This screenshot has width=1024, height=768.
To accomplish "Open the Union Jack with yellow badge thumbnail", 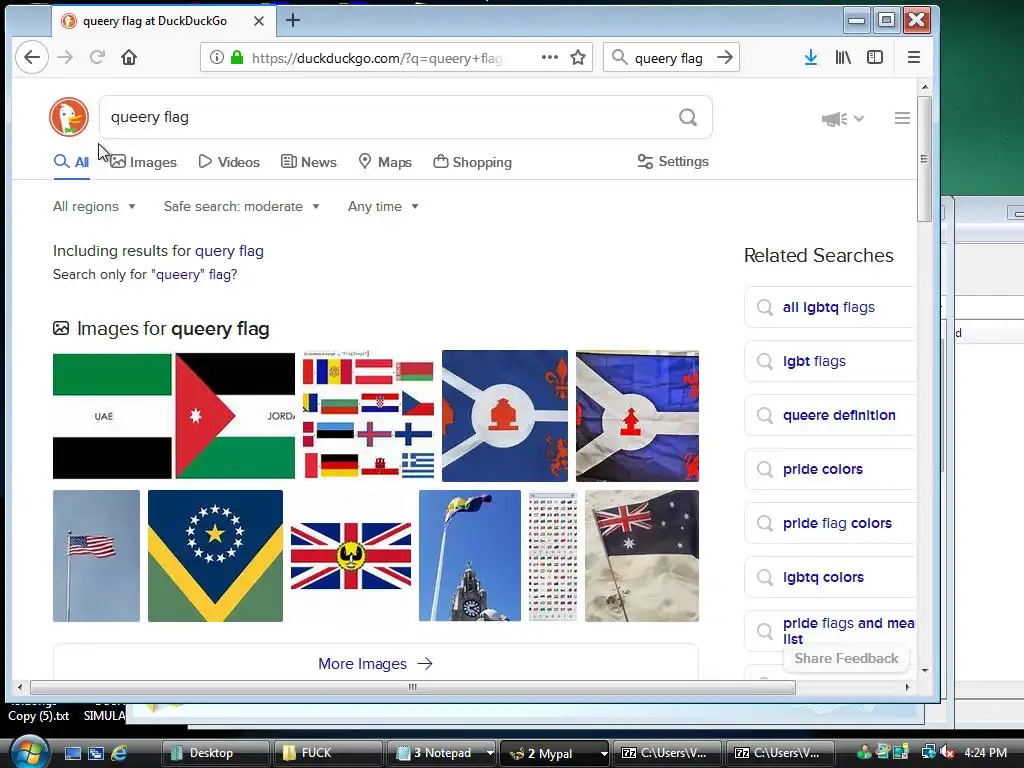I will pyautogui.click(x=351, y=556).
